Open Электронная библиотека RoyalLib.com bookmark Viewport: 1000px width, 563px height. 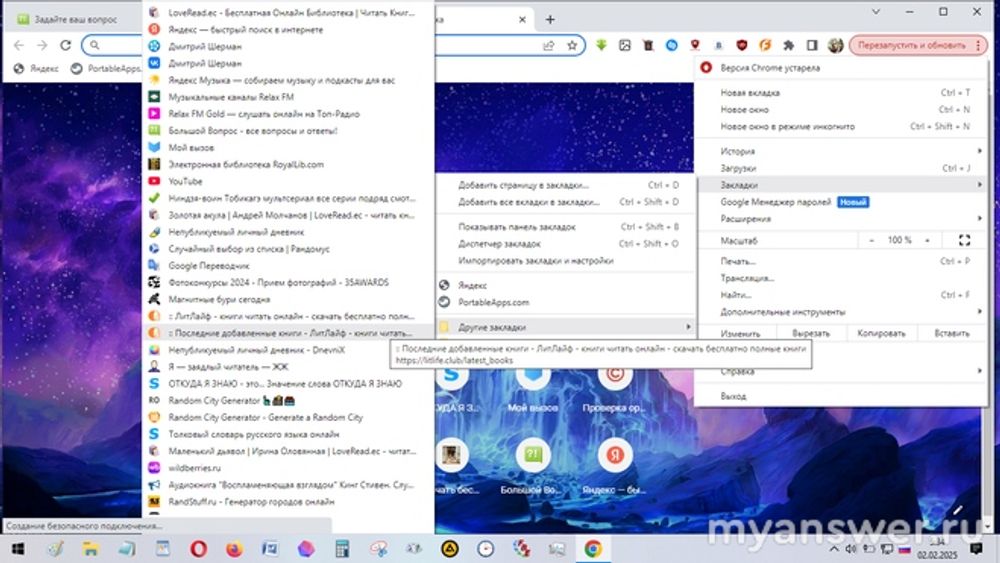288,165
